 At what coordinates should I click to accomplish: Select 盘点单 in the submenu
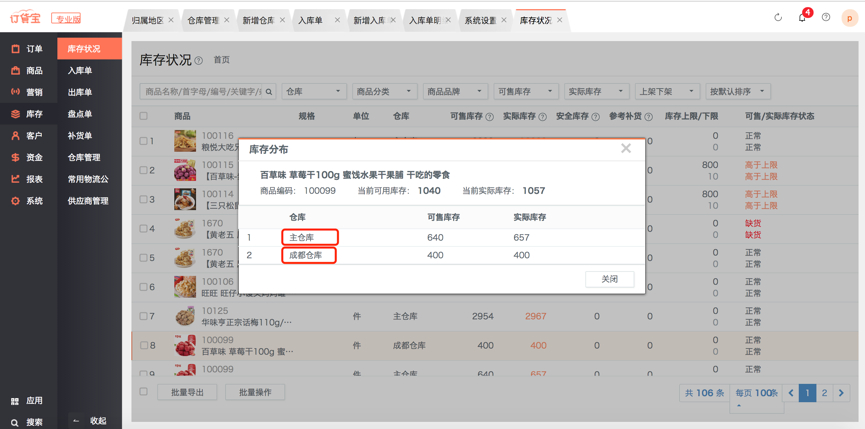80,114
